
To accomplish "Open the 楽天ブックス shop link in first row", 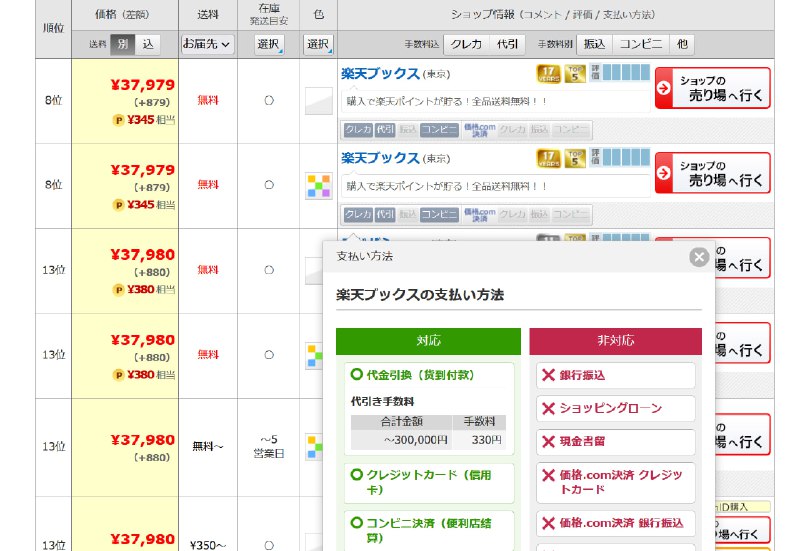I will pyautogui.click(x=380, y=73).
